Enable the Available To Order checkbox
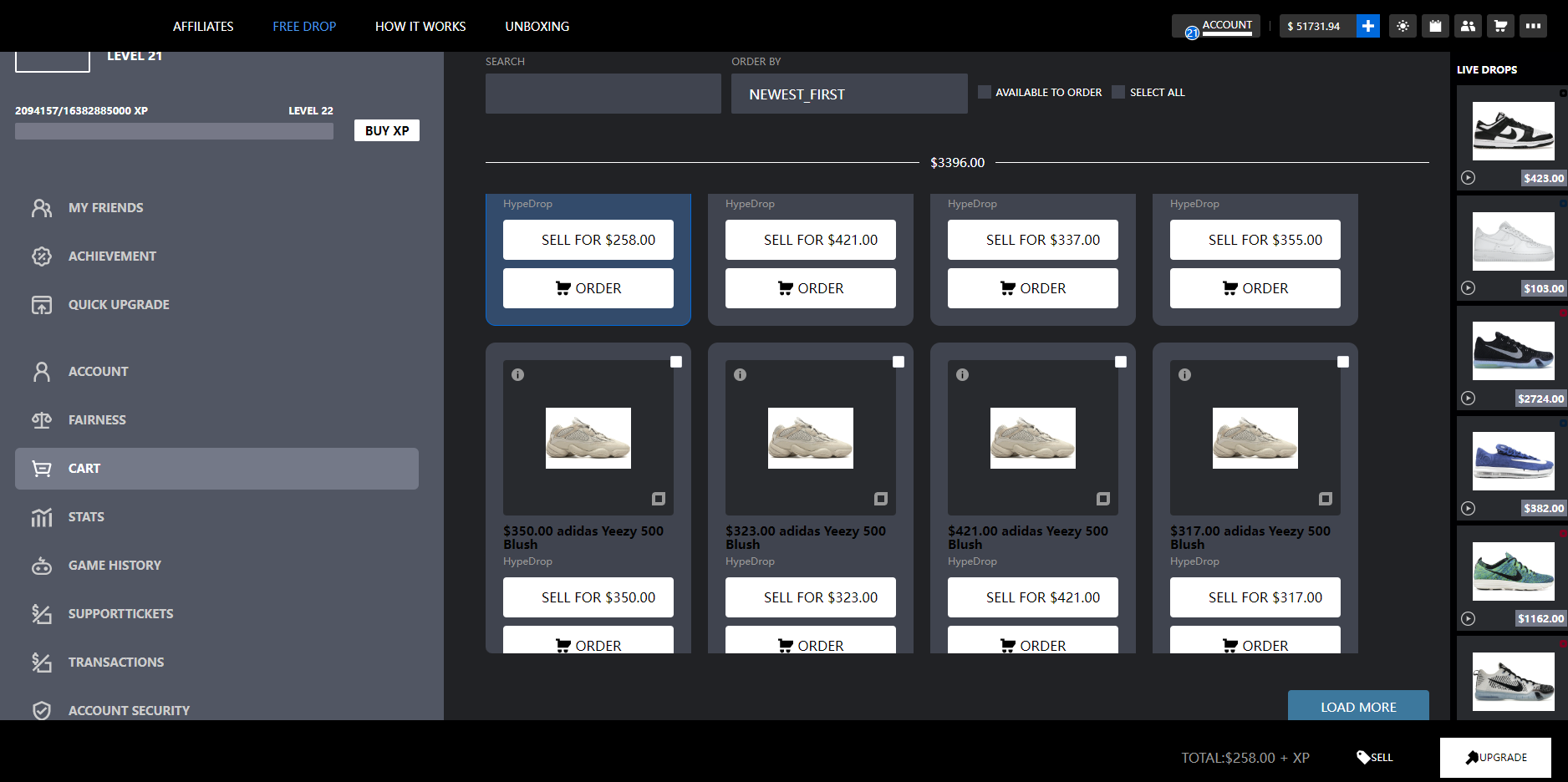 pos(985,92)
